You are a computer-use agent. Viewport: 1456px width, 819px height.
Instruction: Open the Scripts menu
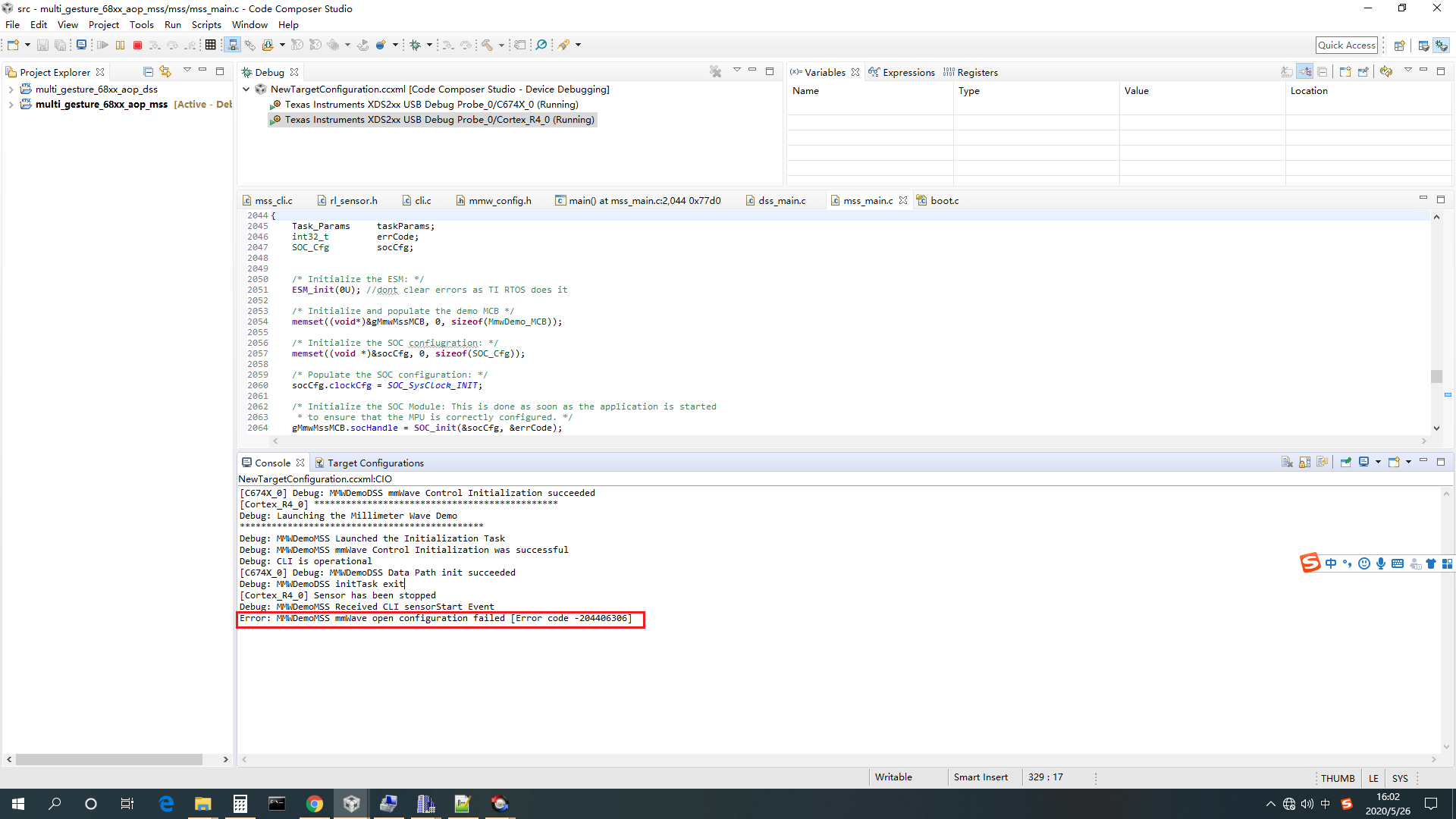click(206, 24)
